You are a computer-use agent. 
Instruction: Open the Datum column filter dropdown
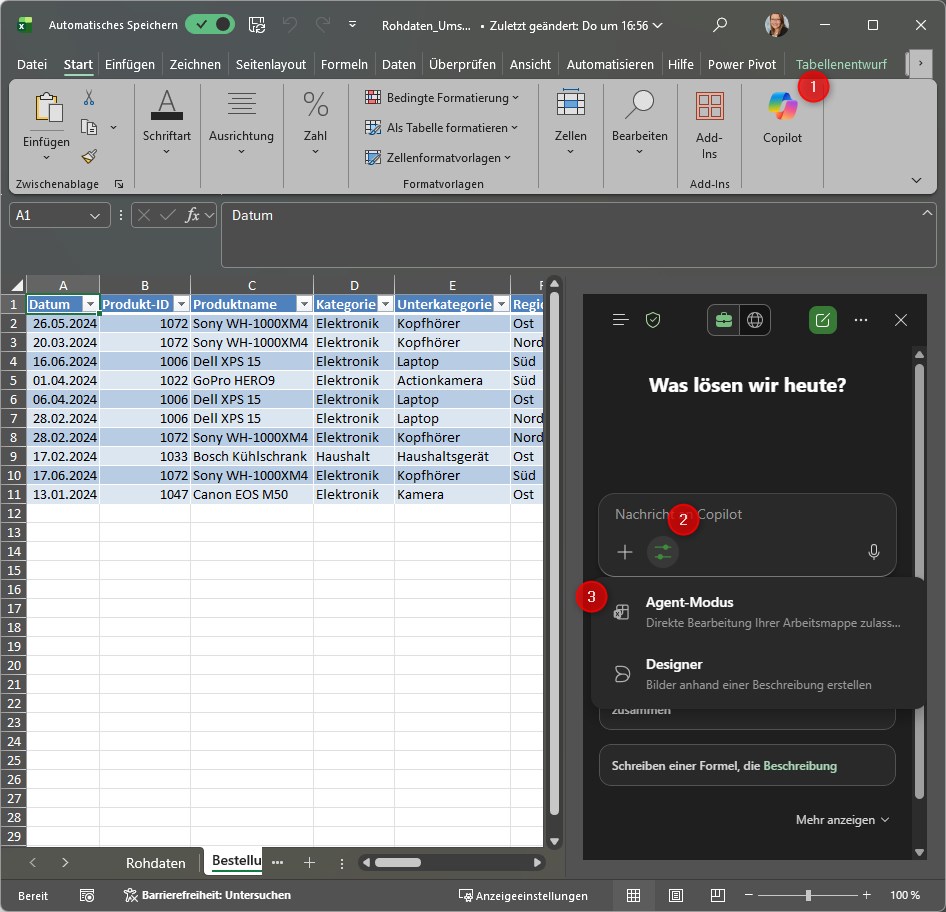tap(89, 304)
